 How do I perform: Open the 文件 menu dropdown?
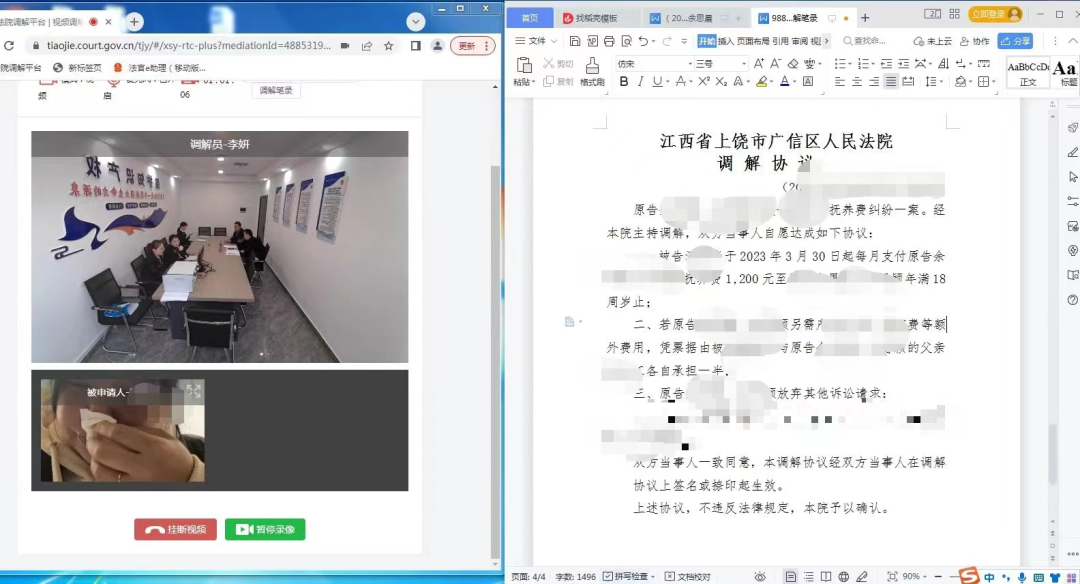[x=537, y=41]
